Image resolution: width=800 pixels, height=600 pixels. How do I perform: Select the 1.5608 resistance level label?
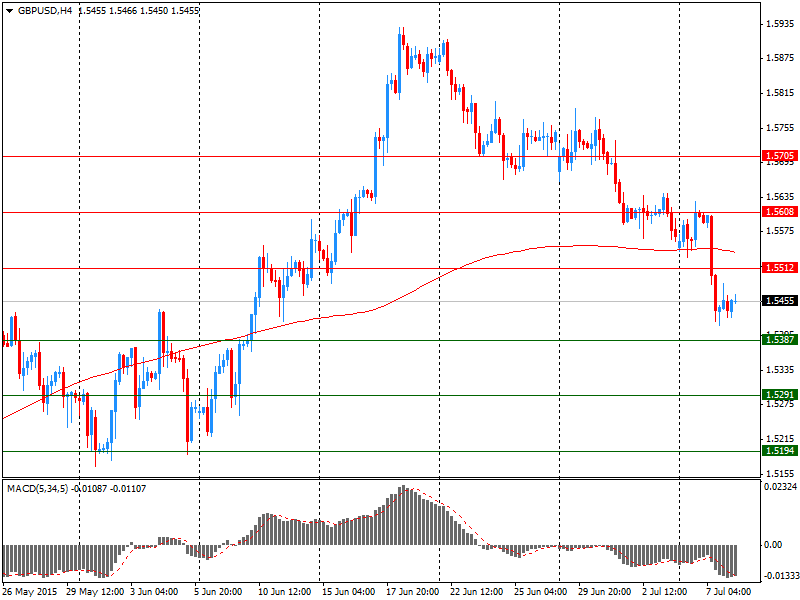pyautogui.click(x=780, y=212)
